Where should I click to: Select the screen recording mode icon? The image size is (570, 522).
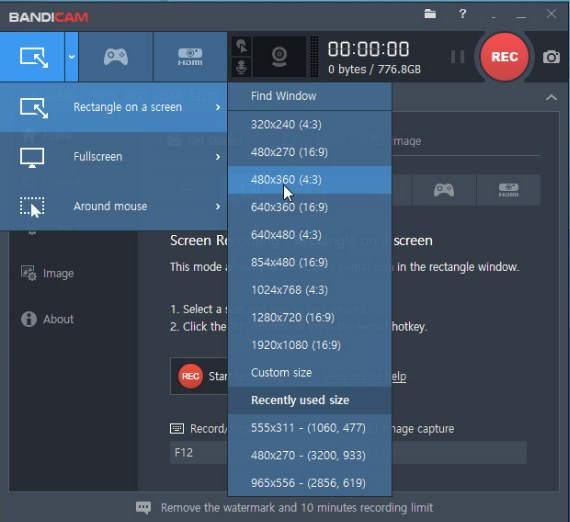click(33, 57)
